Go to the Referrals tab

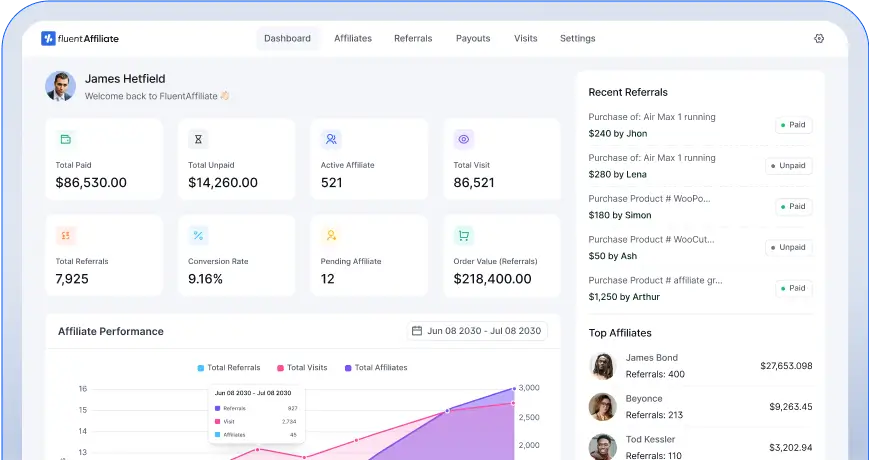pyautogui.click(x=413, y=38)
